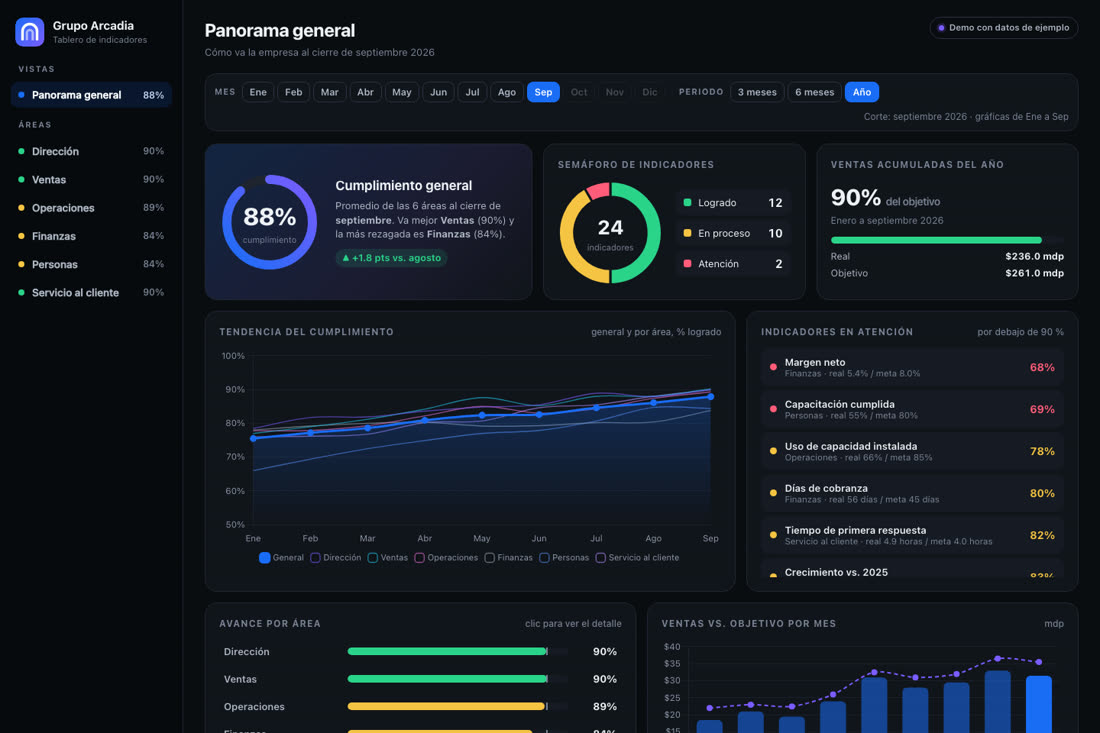Switch to the month Mar
This screenshot has width=1100, height=733.
[329, 92]
